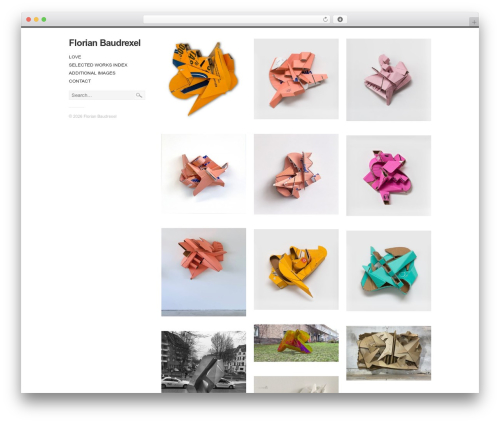Click the red close window button
This screenshot has height=423, width=500.
29,20
